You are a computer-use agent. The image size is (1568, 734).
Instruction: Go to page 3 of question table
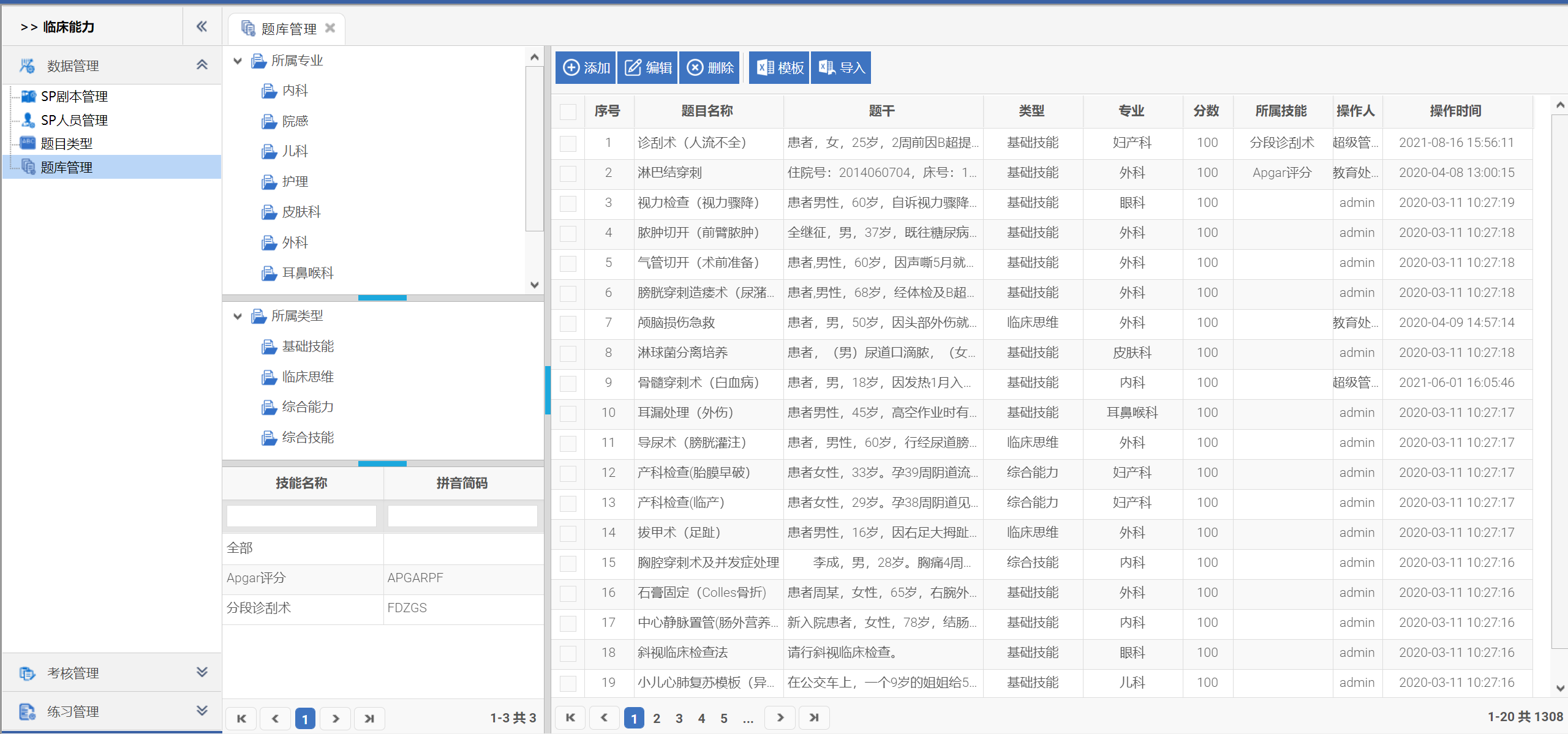(679, 718)
